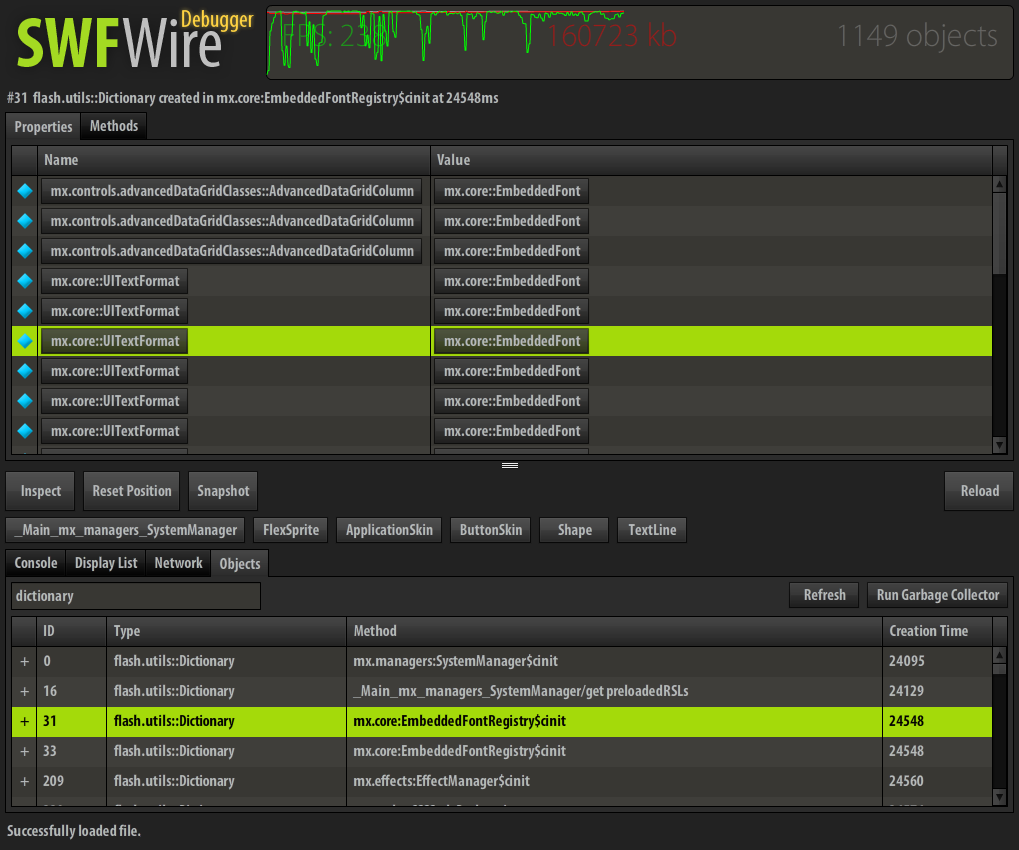Sort objects by Creation Time header
The image size is (1019, 850).
click(937, 632)
